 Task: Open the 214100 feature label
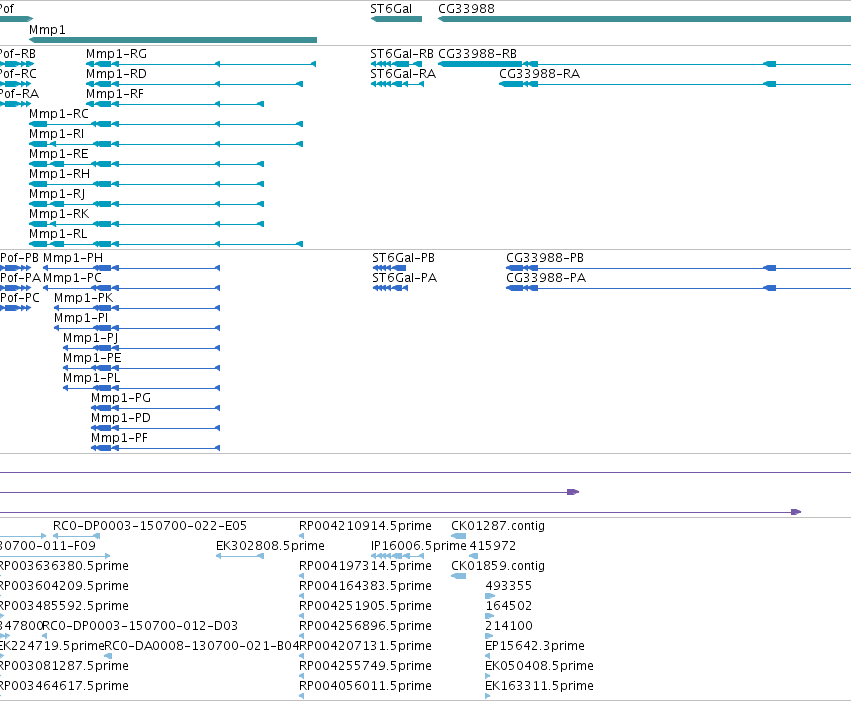point(509,627)
